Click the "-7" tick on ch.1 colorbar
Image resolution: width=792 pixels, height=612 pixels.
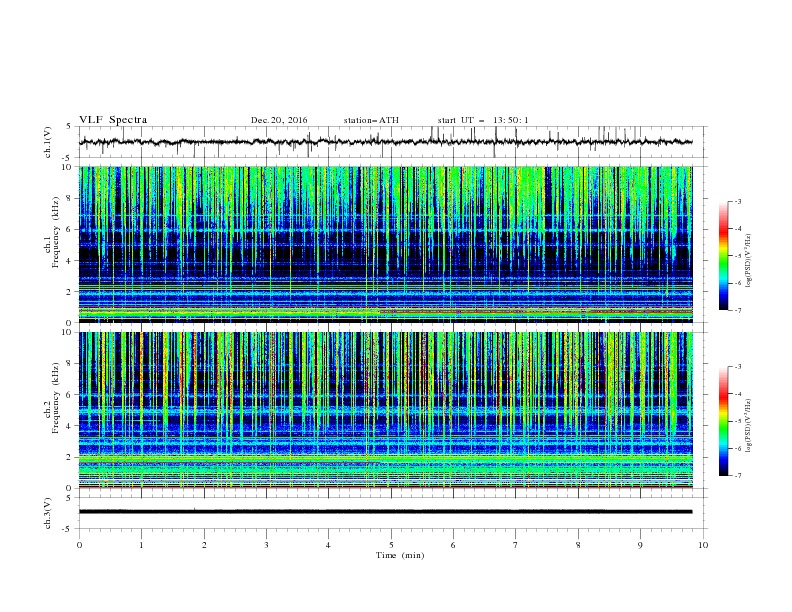pyautogui.click(x=737, y=310)
